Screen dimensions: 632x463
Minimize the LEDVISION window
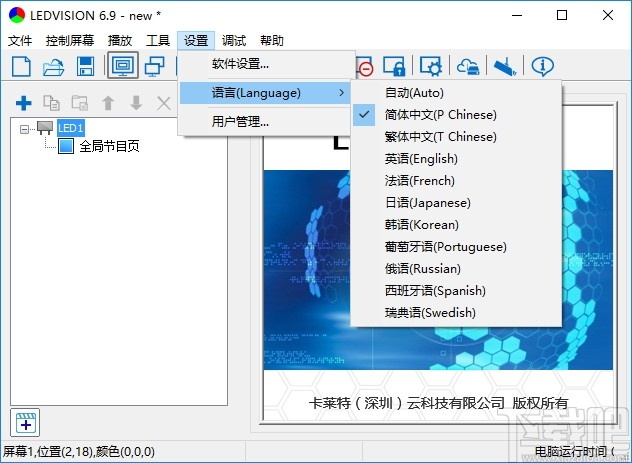(517, 15)
